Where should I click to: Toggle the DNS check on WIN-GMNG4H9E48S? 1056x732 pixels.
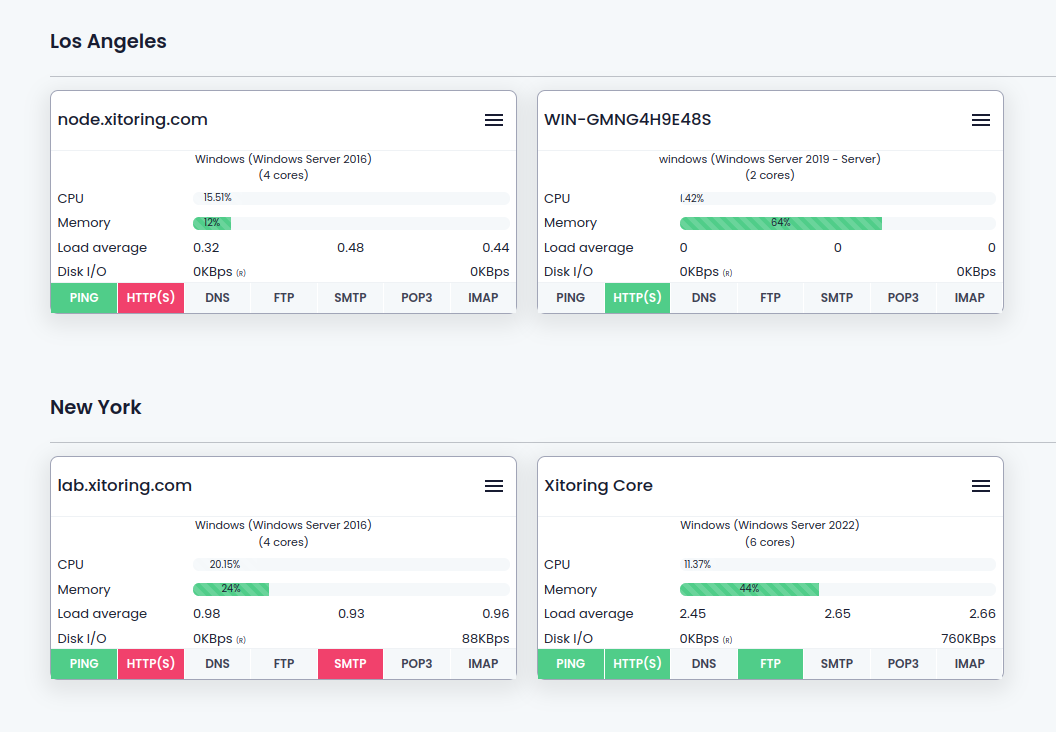[703, 297]
